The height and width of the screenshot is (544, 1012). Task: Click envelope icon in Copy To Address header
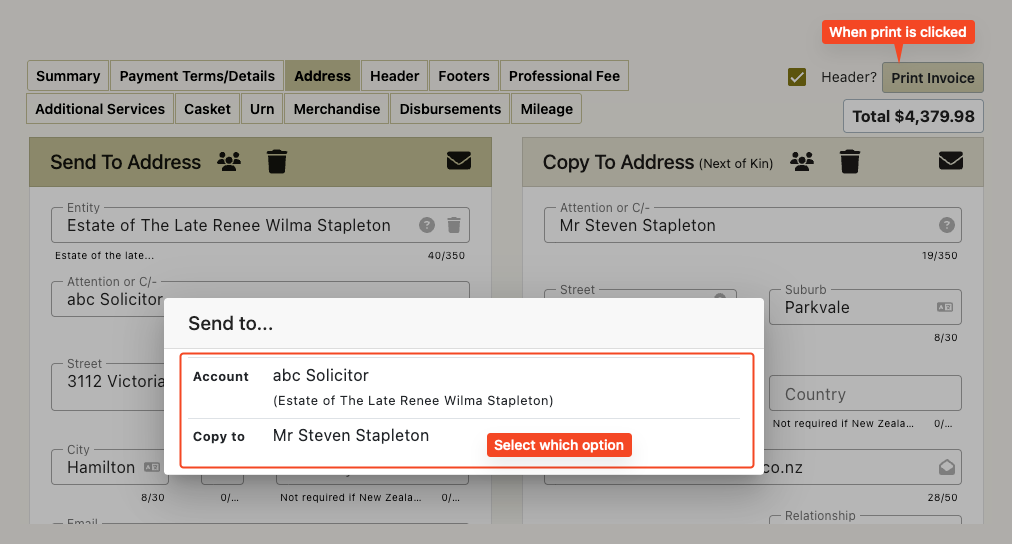tap(951, 161)
